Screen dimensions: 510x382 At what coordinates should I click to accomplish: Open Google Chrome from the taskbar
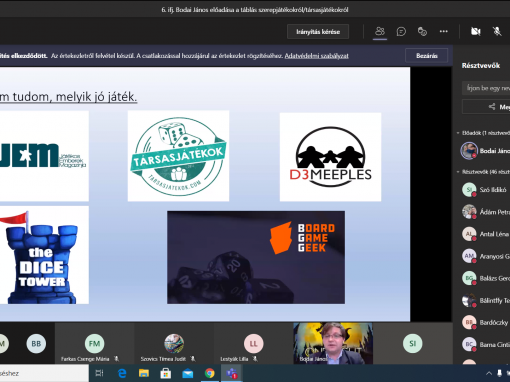pyautogui.click(x=210, y=373)
